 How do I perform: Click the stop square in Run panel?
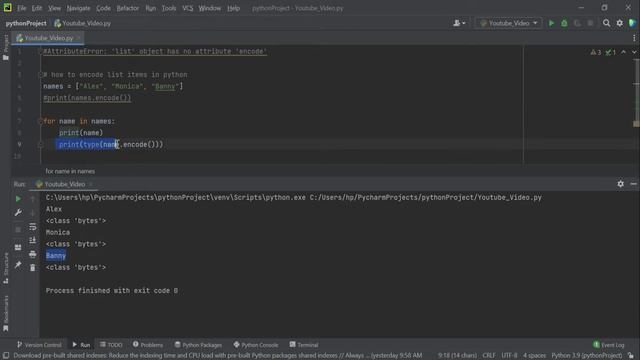[18, 230]
